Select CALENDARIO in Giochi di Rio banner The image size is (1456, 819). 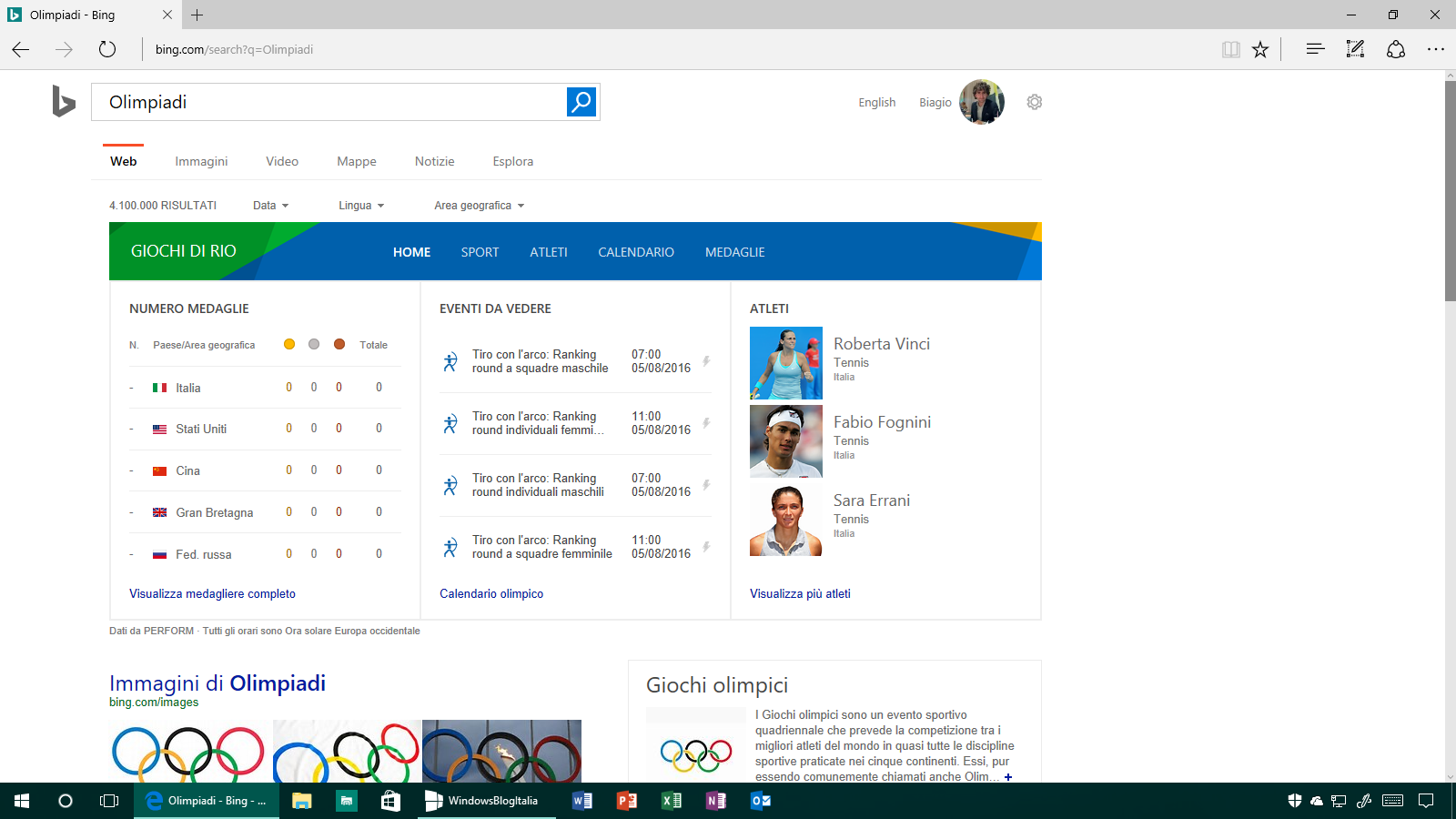pos(636,252)
